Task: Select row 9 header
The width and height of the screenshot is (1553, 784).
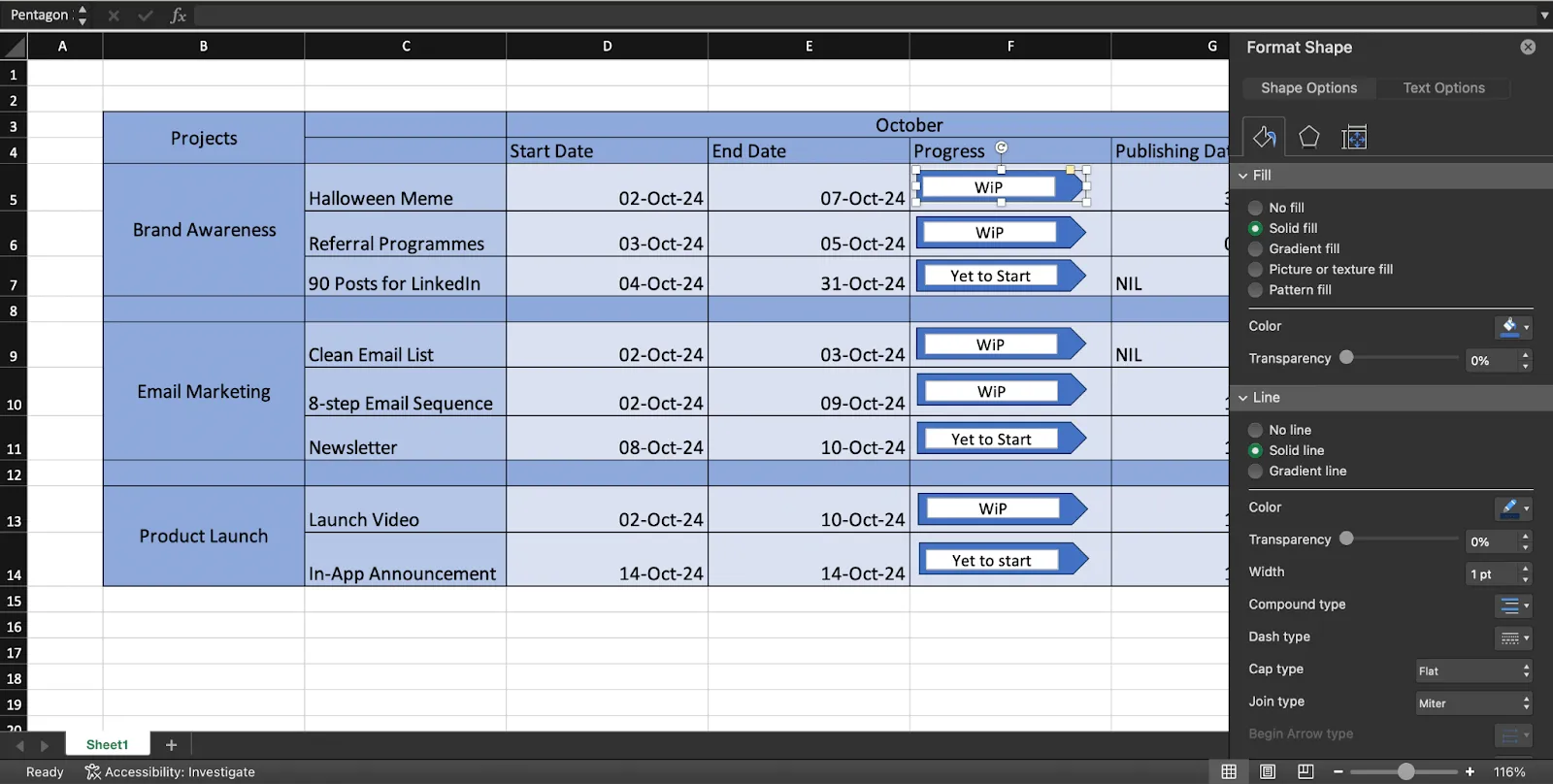Action: tap(14, 356)
